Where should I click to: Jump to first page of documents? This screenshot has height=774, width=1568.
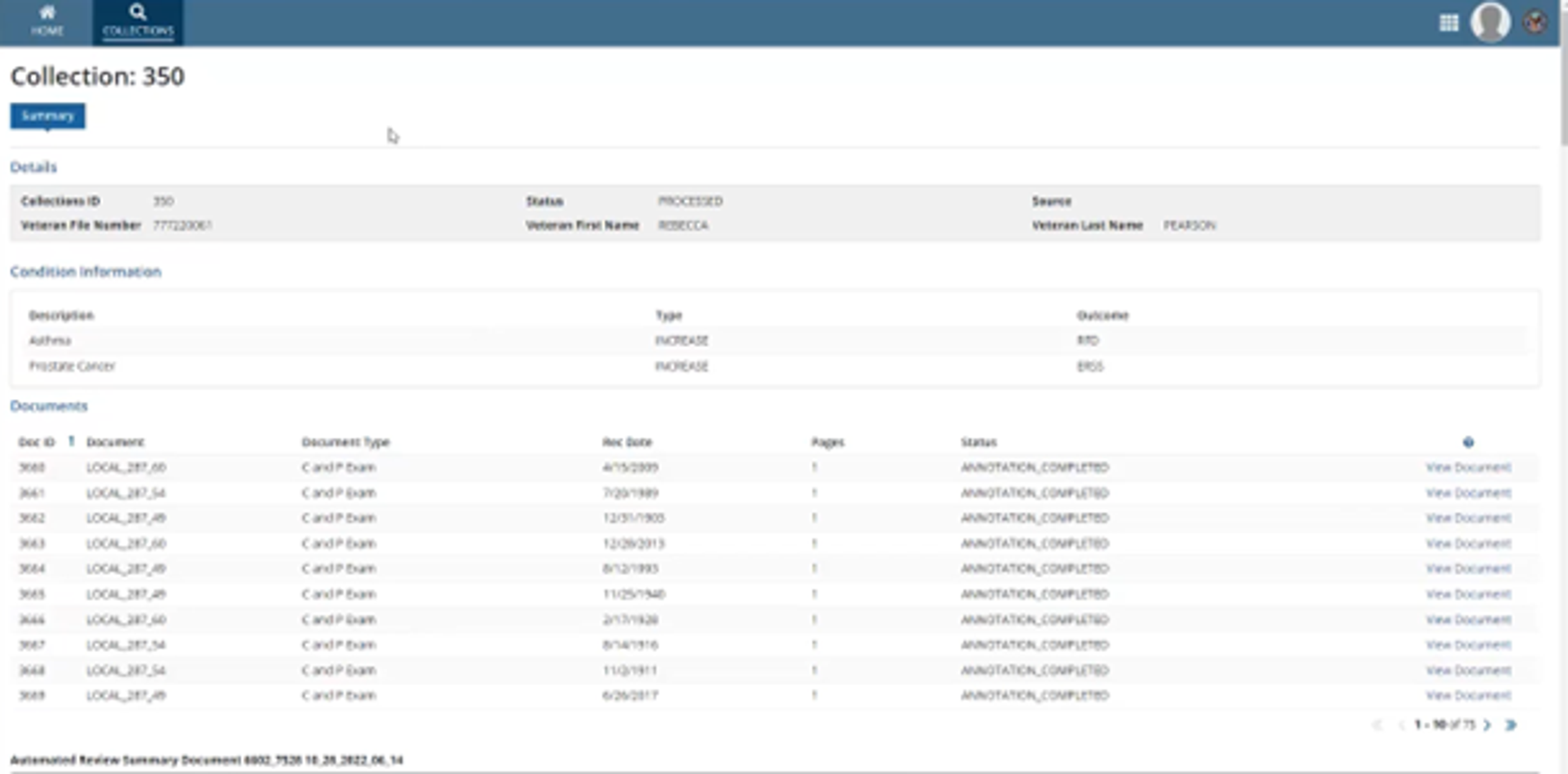point(1377,725)
